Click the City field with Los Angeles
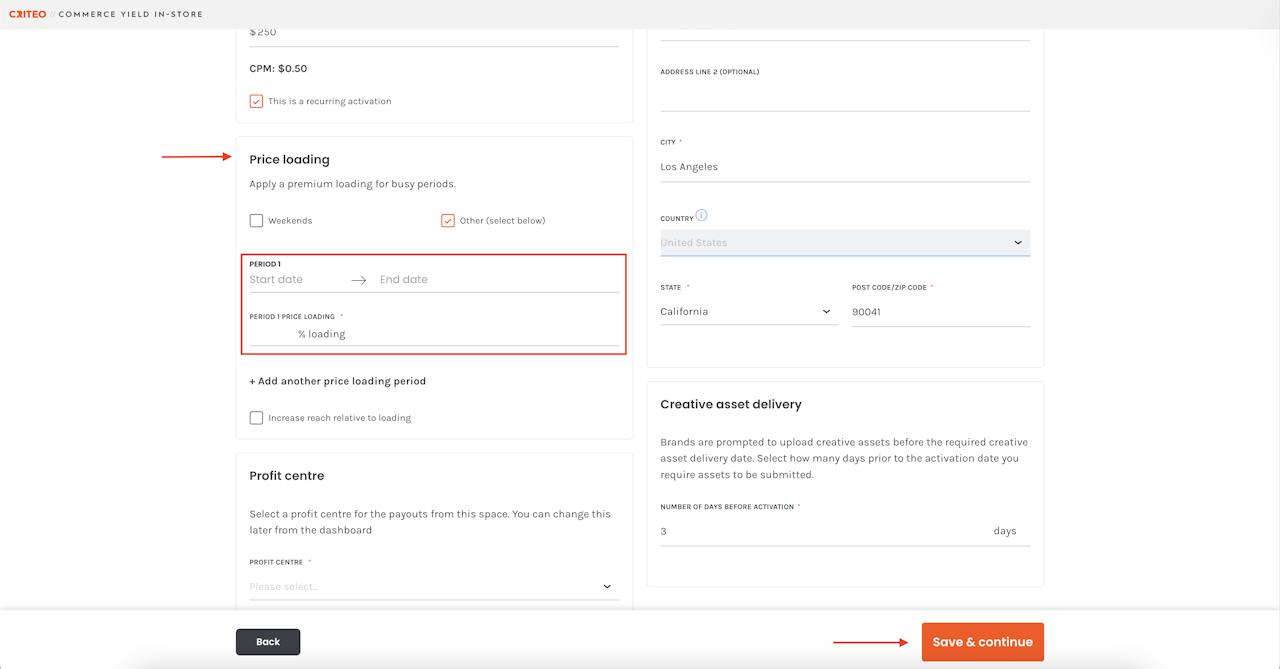The height and width of the screenshot is (669, 1280). [x=844, y=167]
